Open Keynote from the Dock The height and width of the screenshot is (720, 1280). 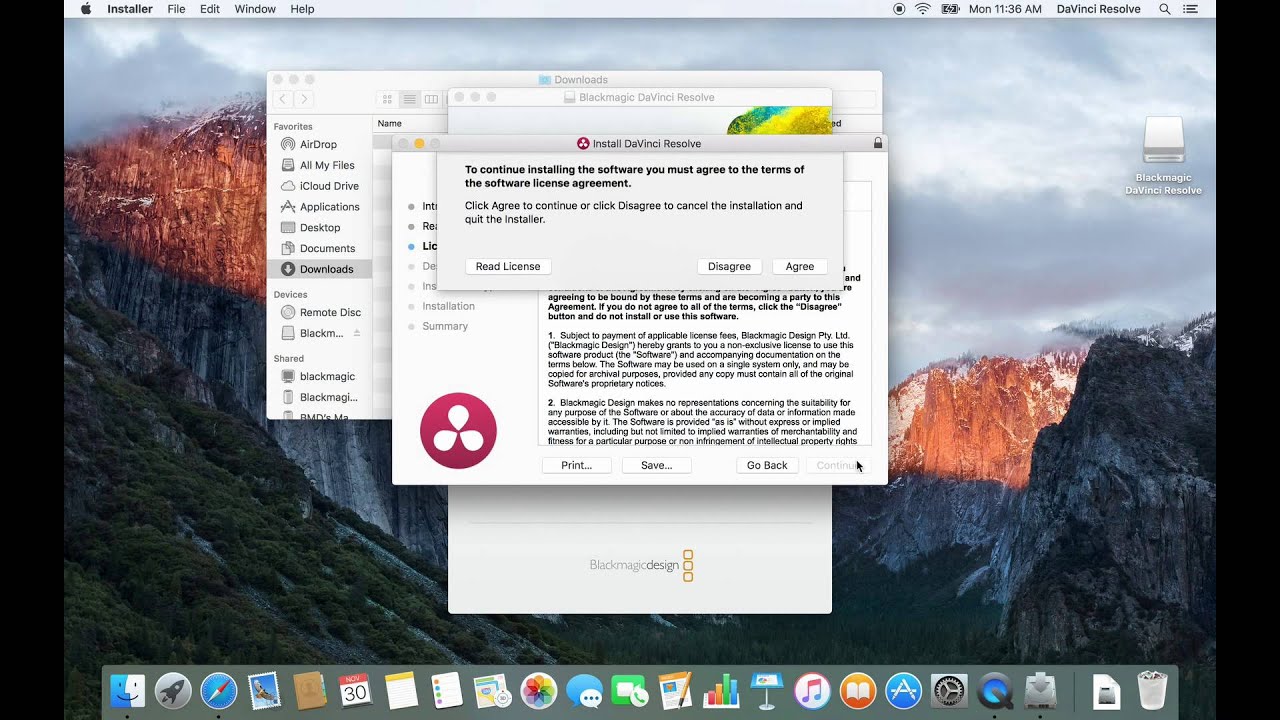766,691
